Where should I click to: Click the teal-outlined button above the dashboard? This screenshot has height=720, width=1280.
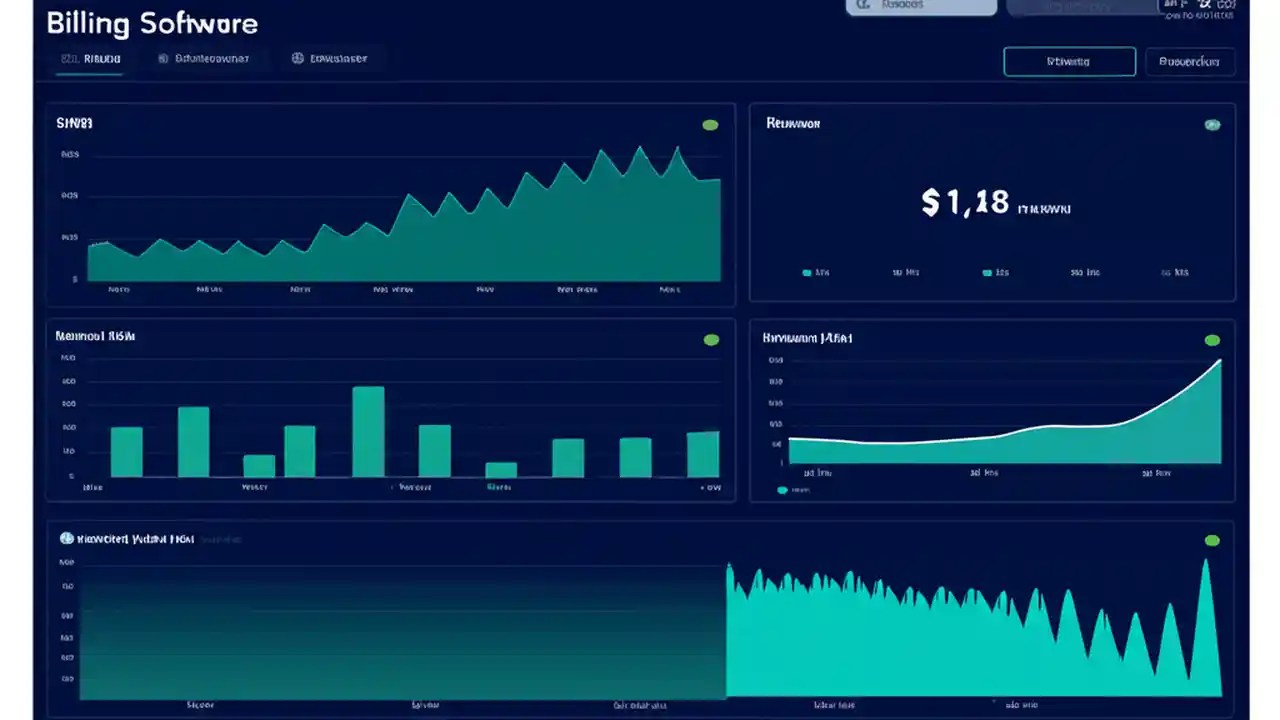coord(1069,61)
